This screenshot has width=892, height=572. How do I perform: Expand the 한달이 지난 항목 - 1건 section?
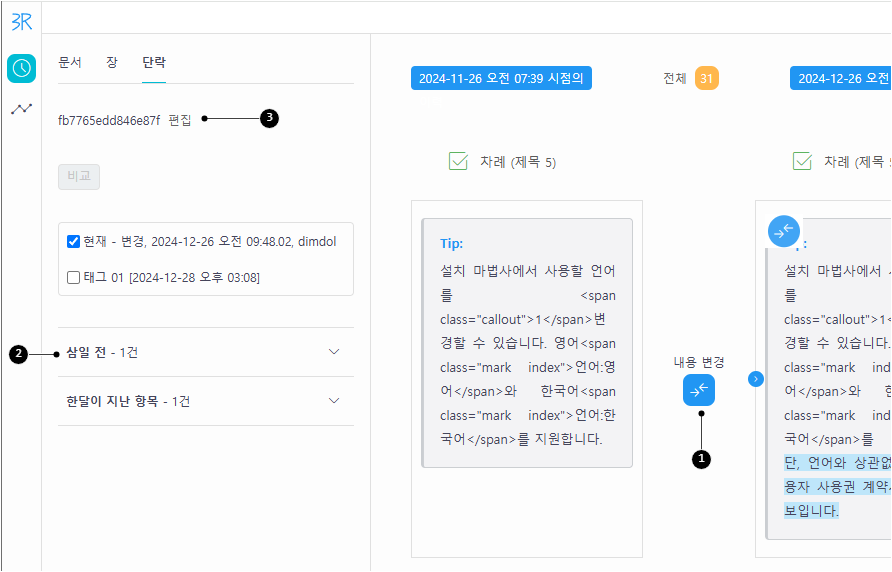(x=206, y=401)
